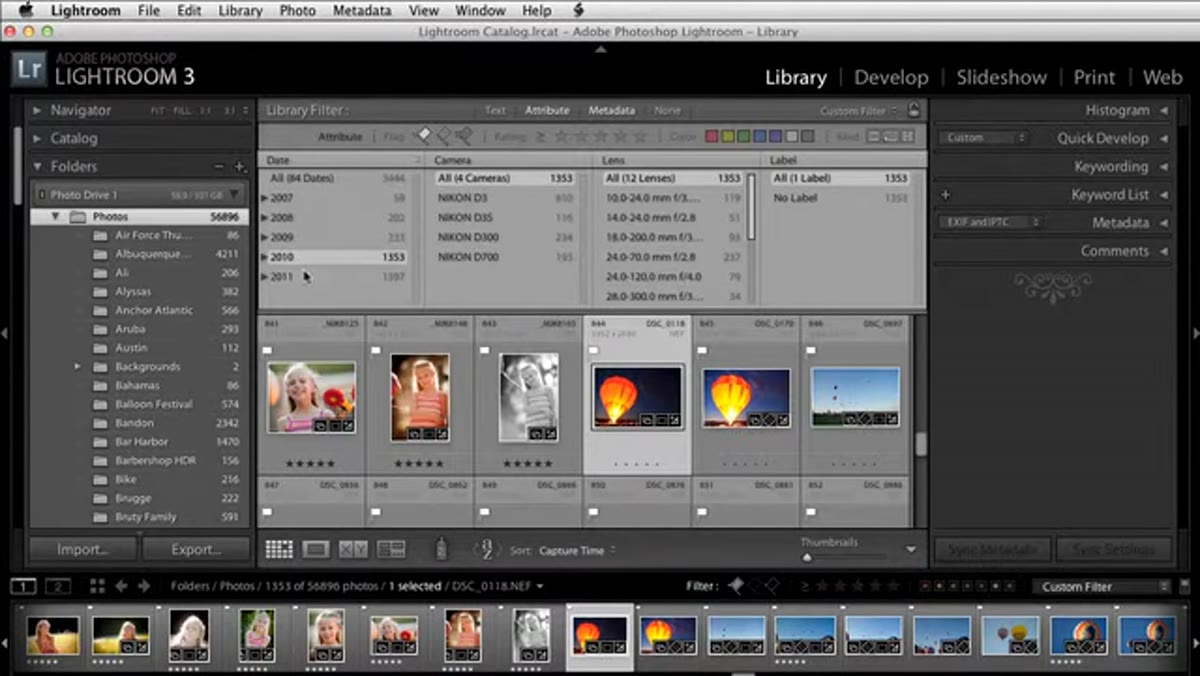Click the Sync Settings button
Image resolution: width=1200 pixels, height=676 pixels.
tap(1113, 549)
